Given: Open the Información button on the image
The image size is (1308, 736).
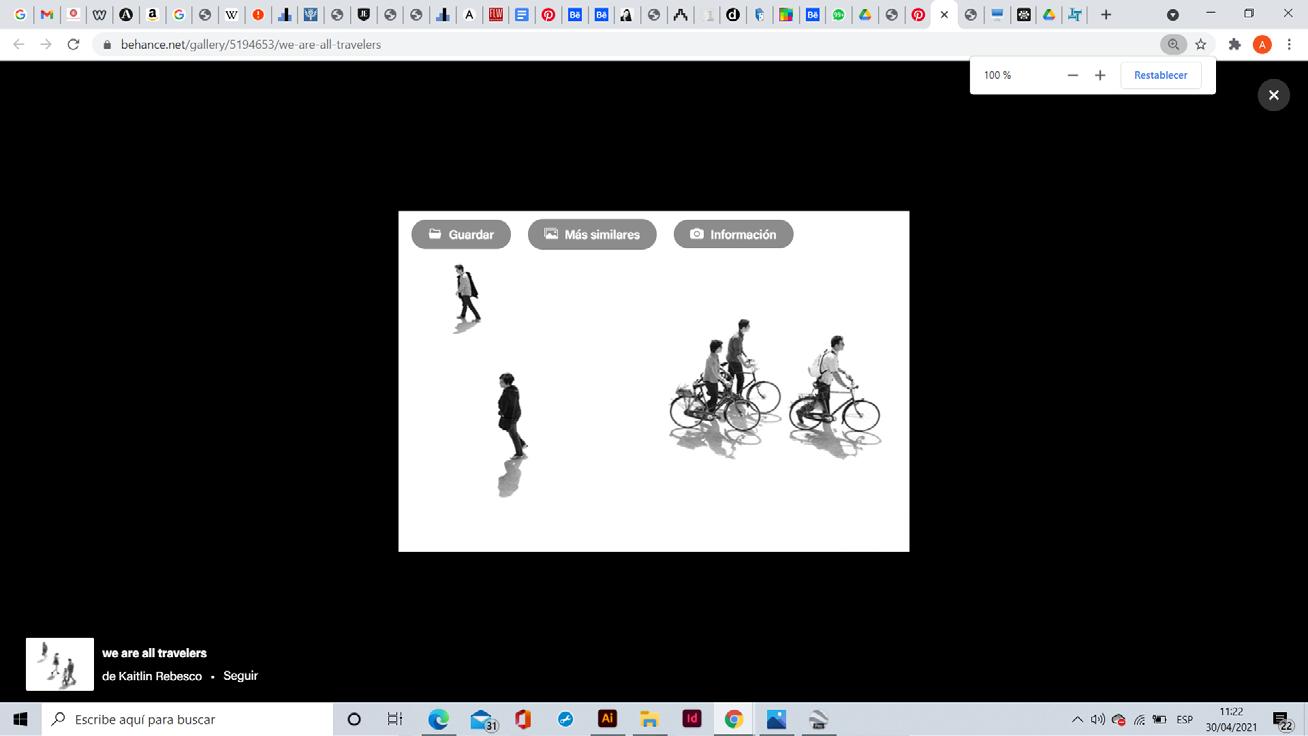Looking at the screenshot, I should point(733,234).
